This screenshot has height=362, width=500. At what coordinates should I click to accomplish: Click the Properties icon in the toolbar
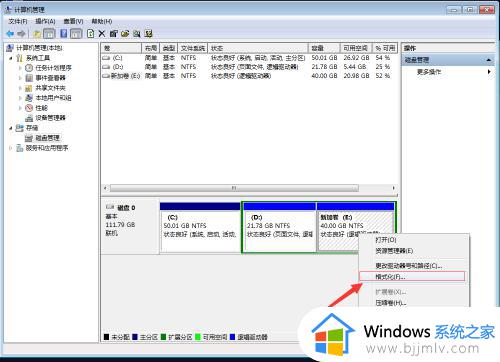pos(113,34)
